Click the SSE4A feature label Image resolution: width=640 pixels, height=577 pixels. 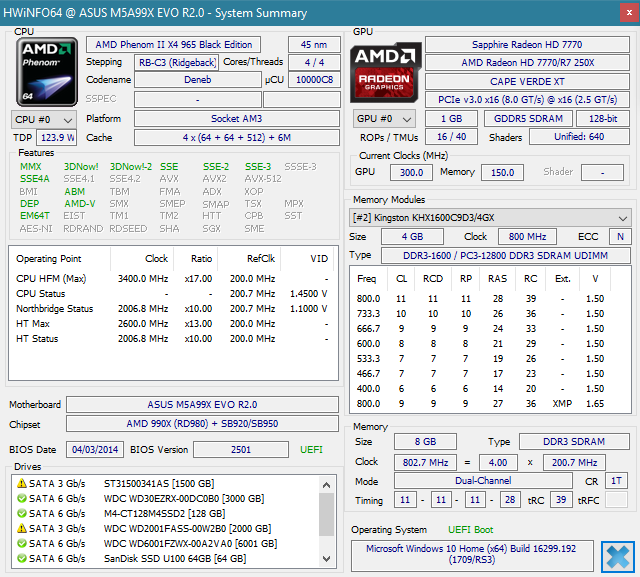point(35,179)
